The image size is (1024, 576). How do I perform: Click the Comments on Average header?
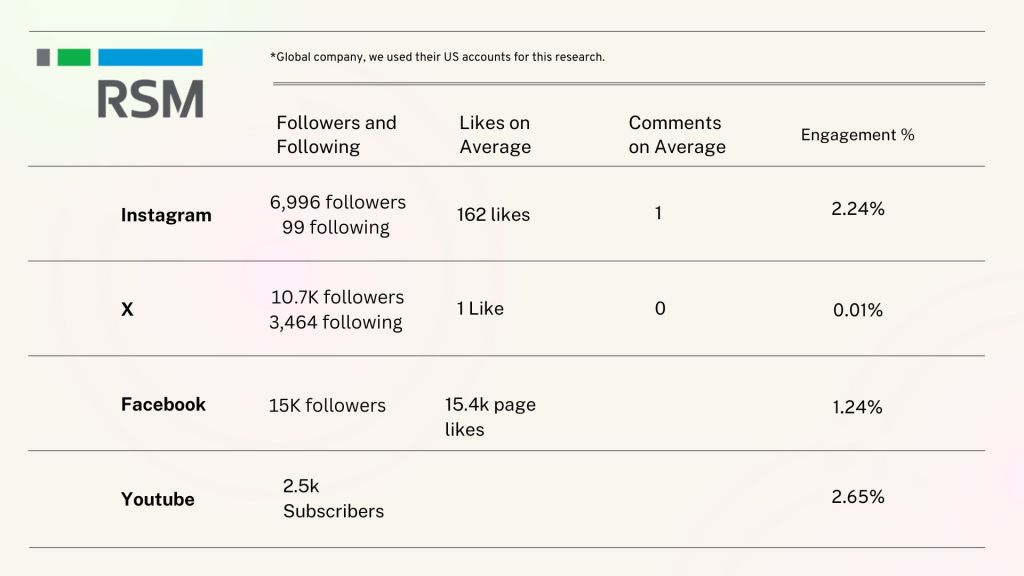click(677, 134)
